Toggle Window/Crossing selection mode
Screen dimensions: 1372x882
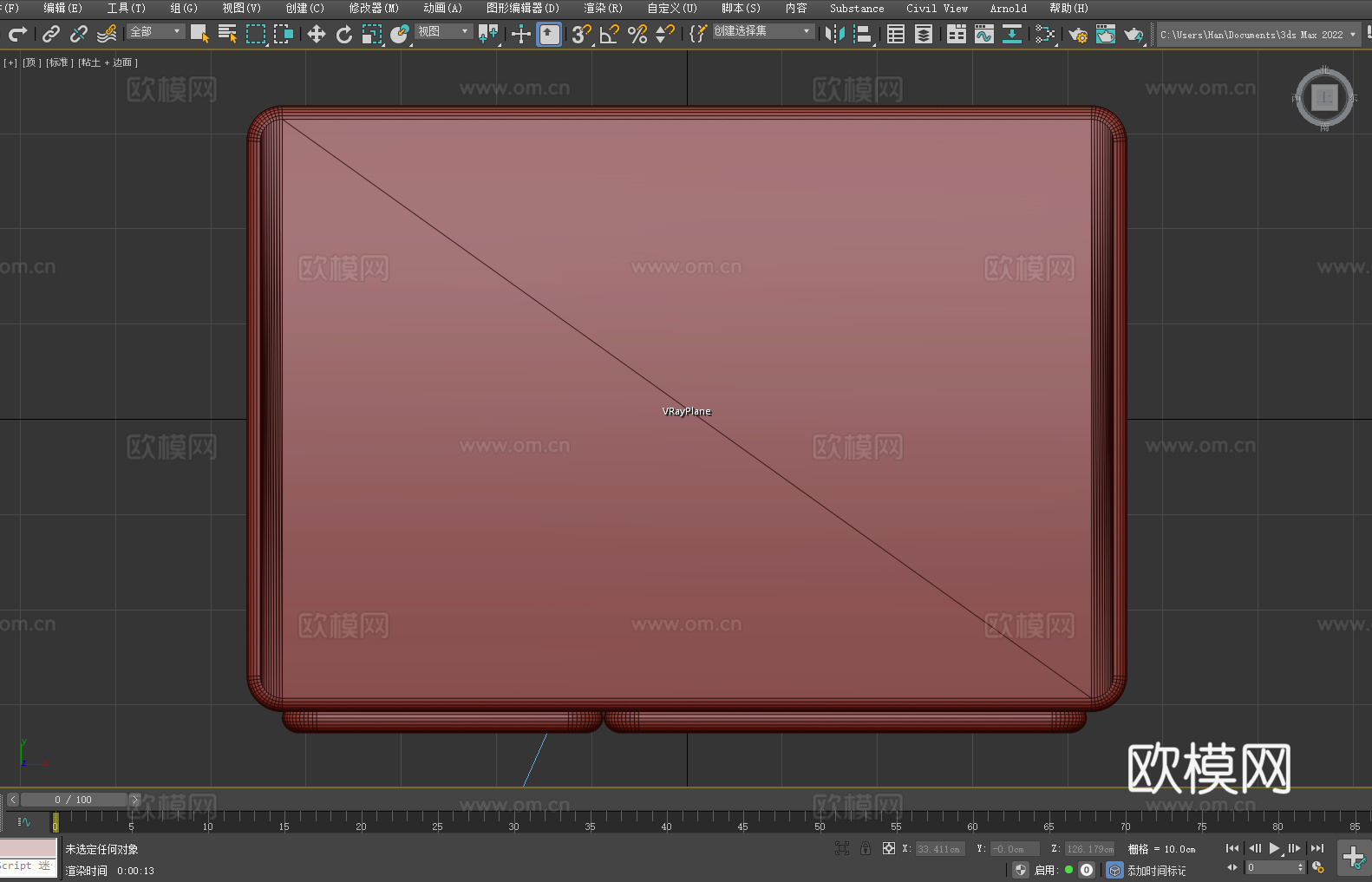(284, 34)
